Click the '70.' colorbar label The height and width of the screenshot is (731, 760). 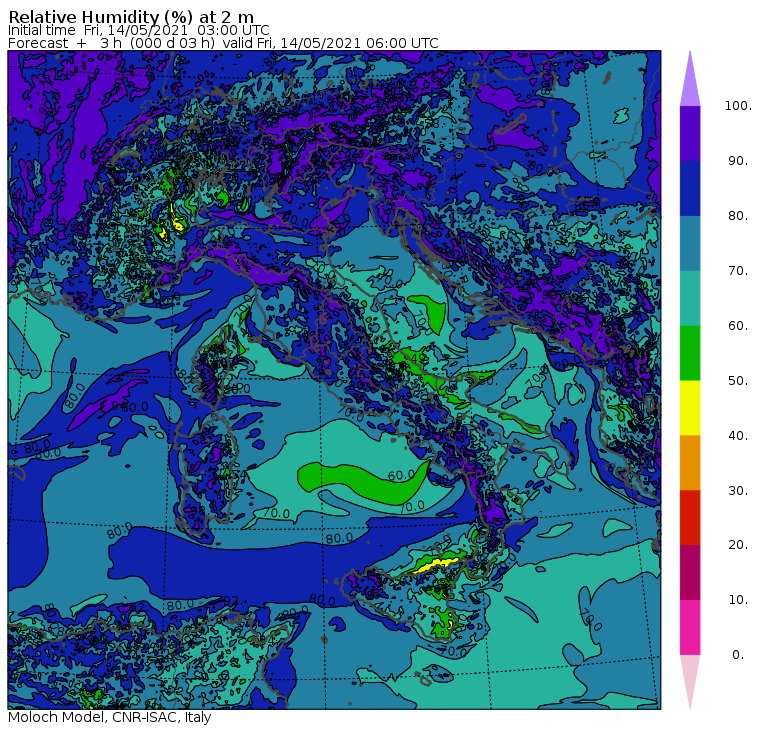click(x=738, y=270)
